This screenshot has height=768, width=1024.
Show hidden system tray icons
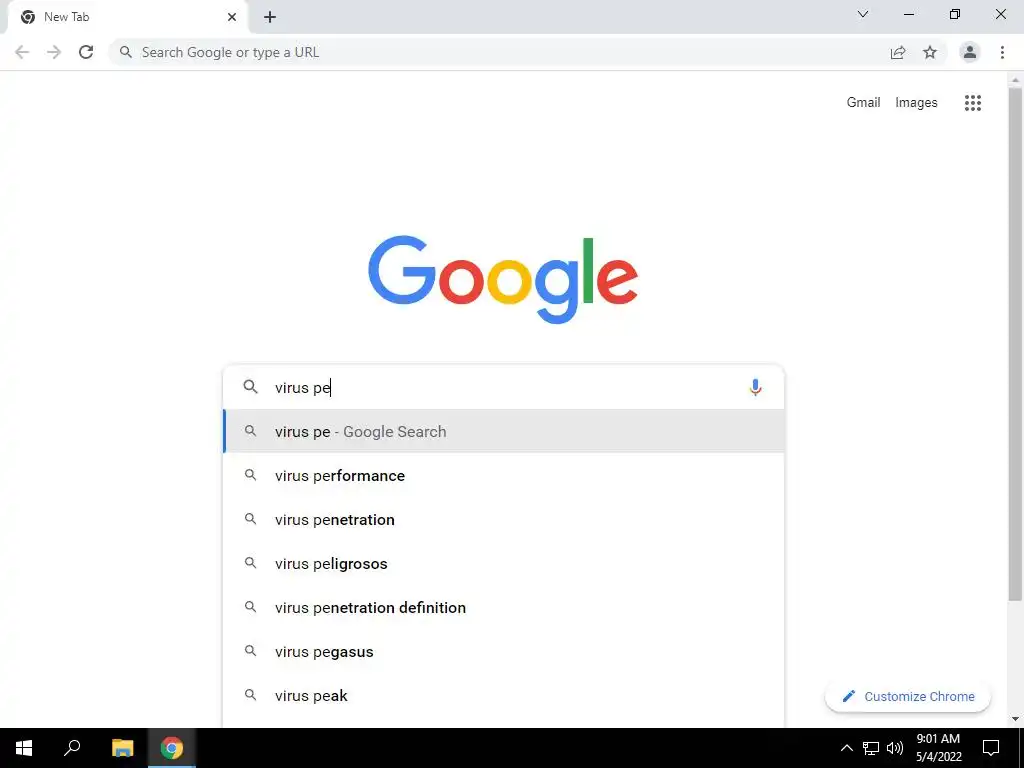click(x=846, y=748)
